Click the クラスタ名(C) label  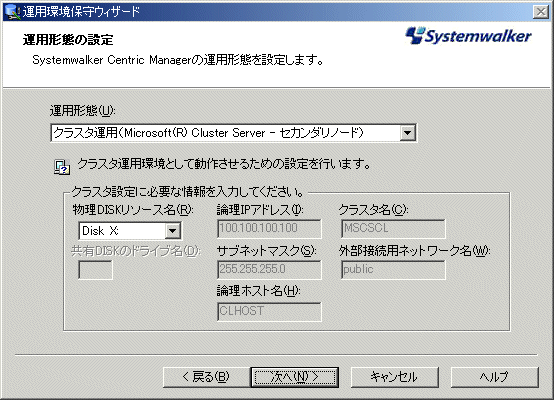[x=373, y=210]
